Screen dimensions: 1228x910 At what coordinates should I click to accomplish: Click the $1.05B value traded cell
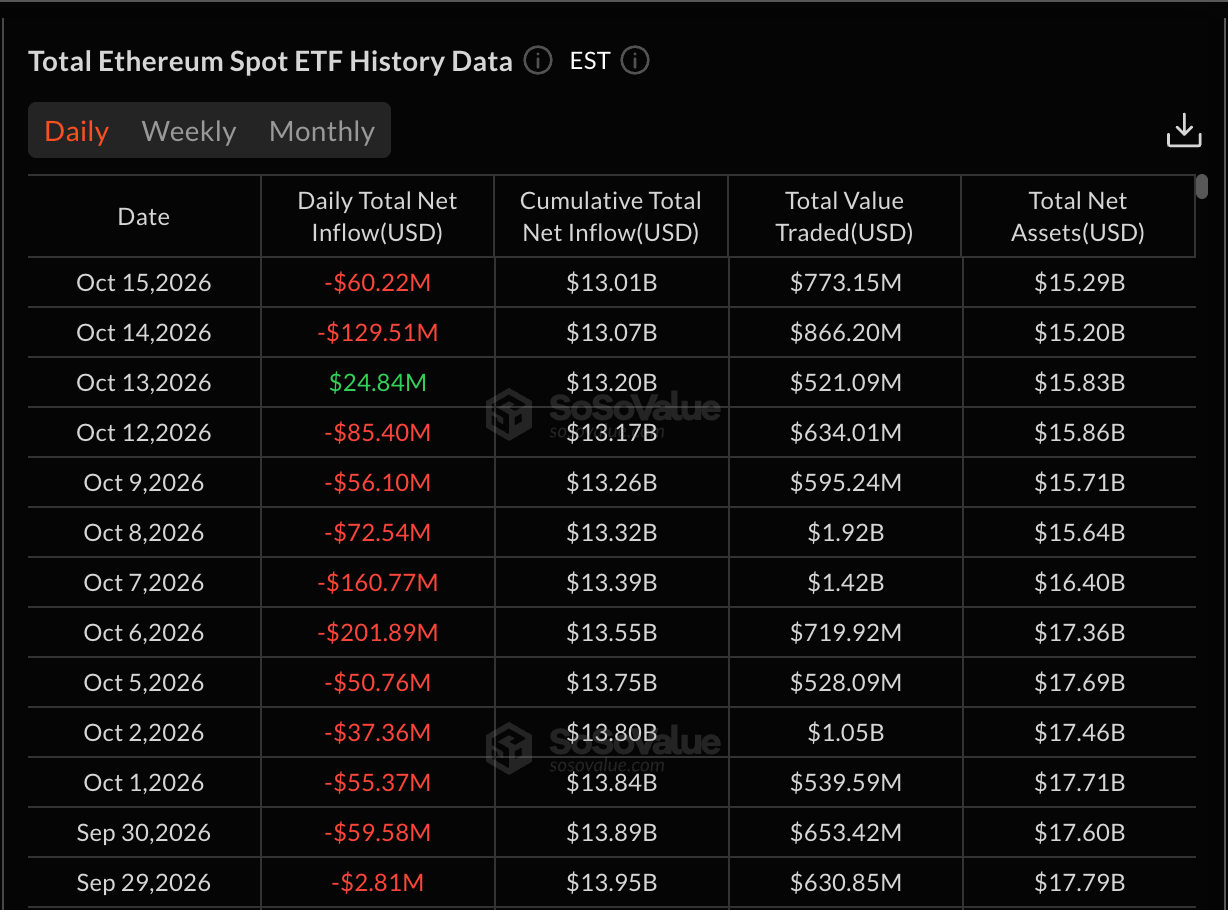[846, 733]
